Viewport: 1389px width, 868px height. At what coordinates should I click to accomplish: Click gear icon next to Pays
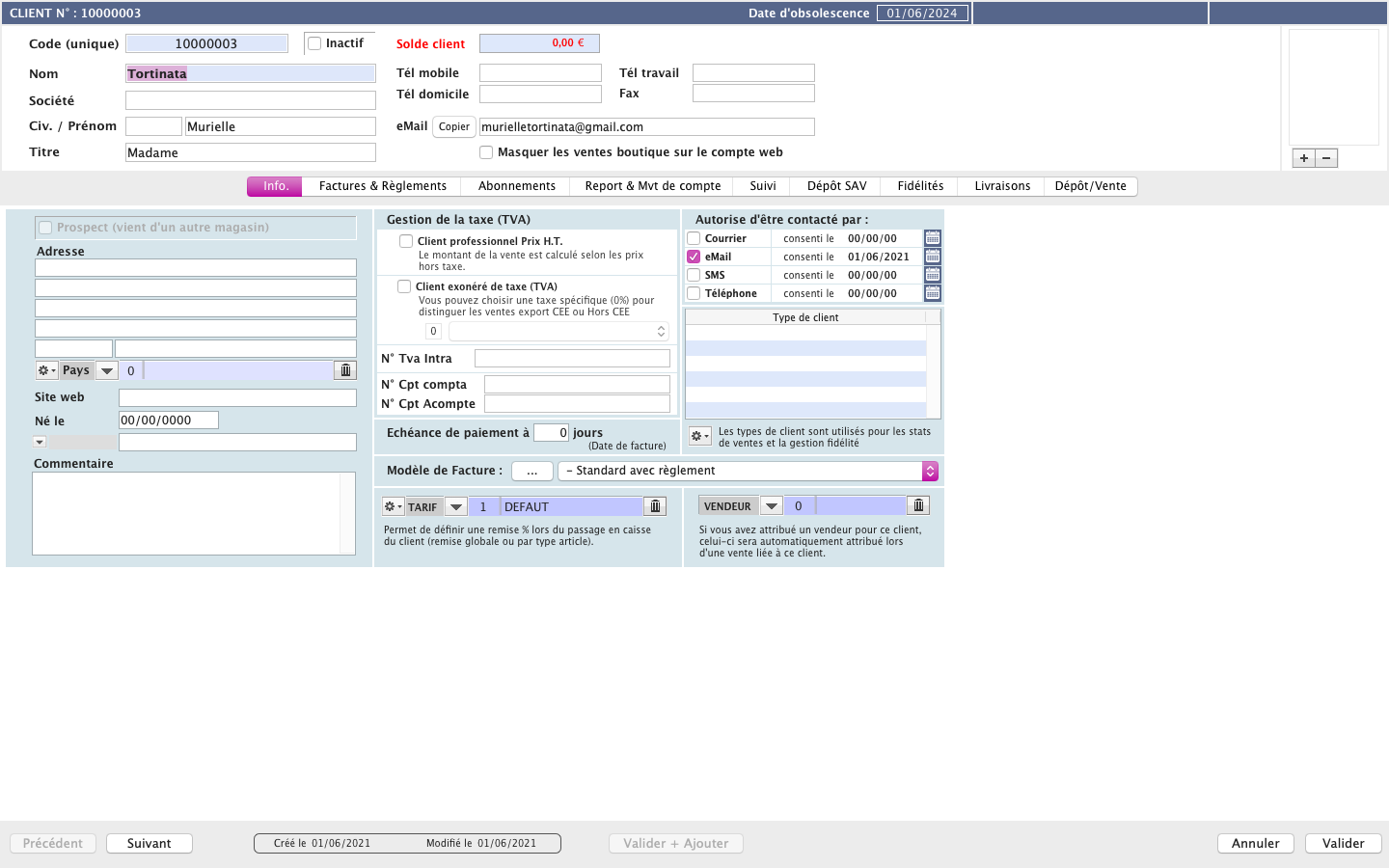pos(45,370)
